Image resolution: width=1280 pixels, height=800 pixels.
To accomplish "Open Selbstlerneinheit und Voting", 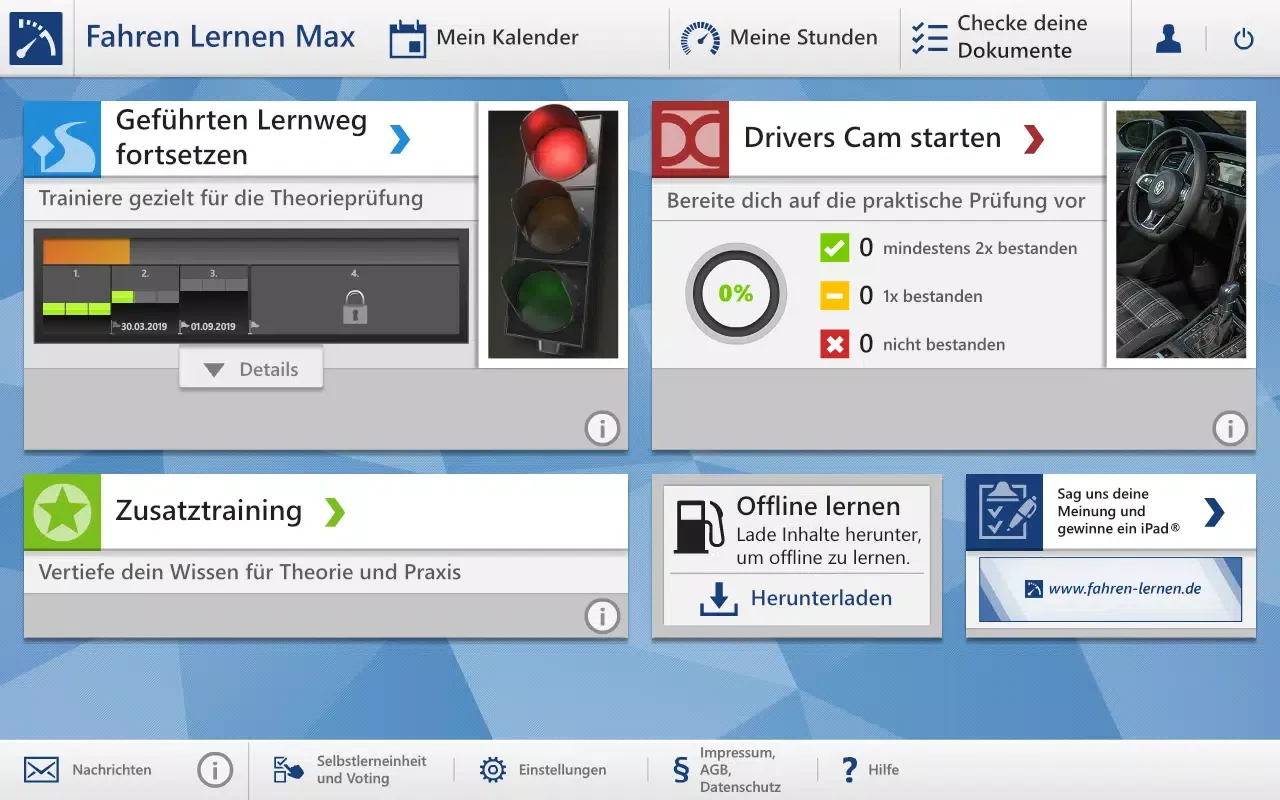I will coord(350,770).
